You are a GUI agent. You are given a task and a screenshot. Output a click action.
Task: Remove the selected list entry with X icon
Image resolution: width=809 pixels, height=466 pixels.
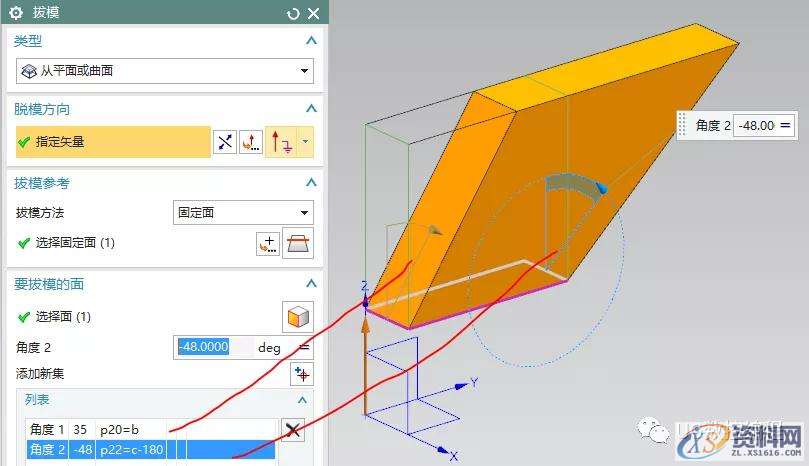pos(292,430)
